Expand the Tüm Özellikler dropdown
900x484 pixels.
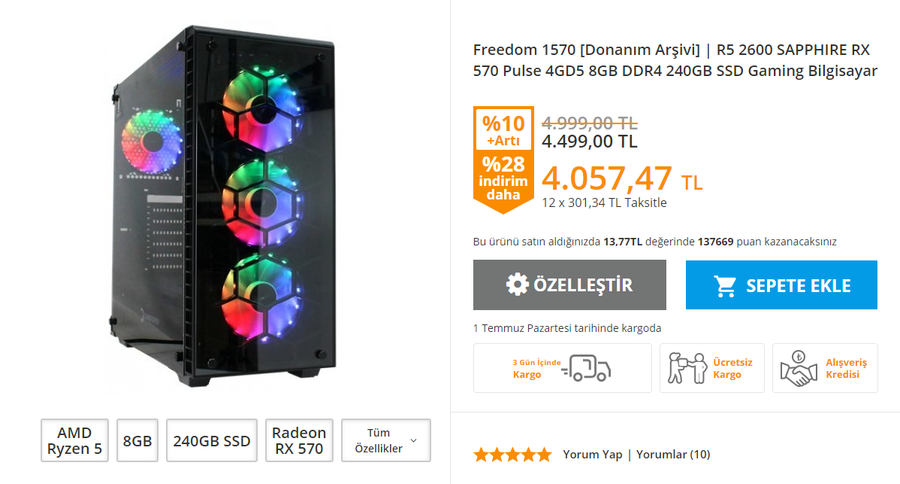coord(385,440)
